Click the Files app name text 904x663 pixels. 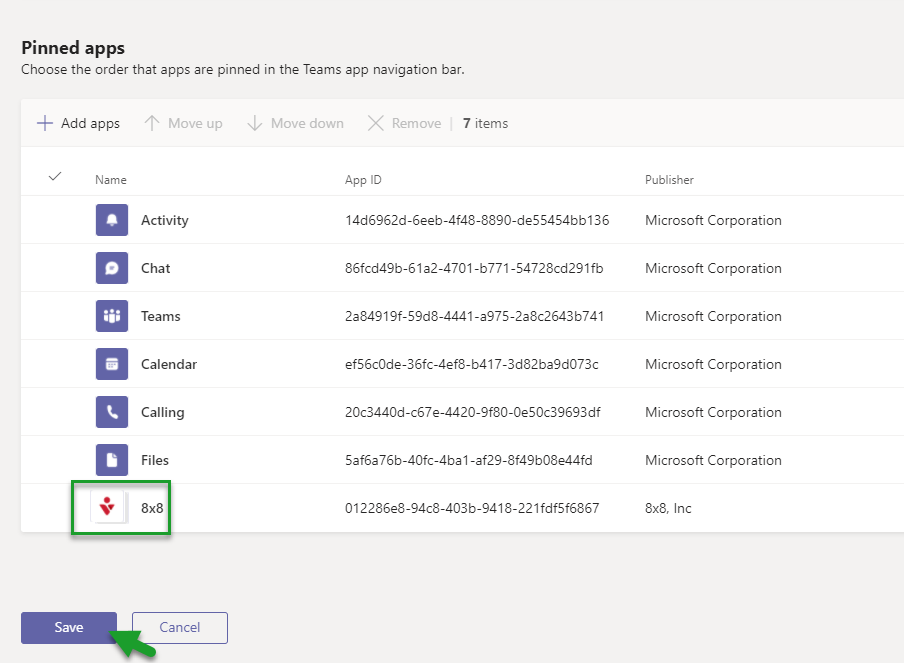155,460
